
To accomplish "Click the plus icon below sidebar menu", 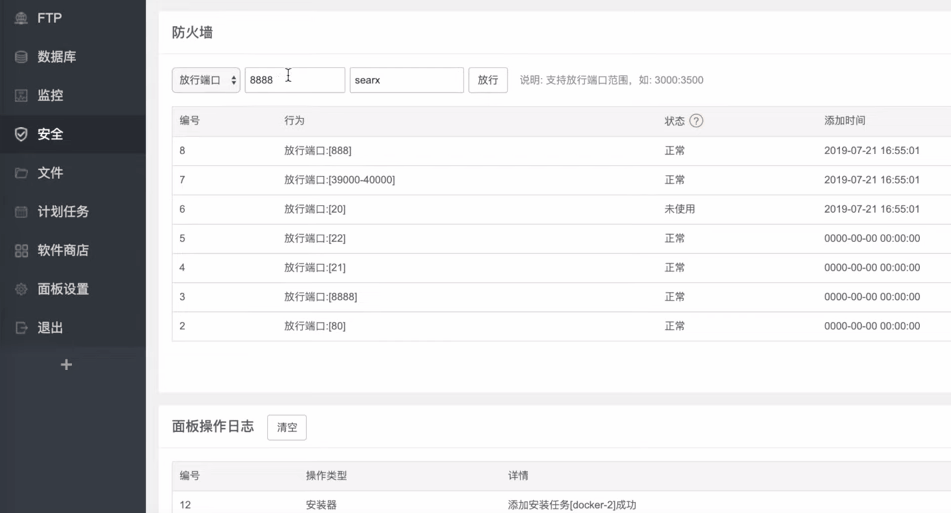I will coord(66,365).
